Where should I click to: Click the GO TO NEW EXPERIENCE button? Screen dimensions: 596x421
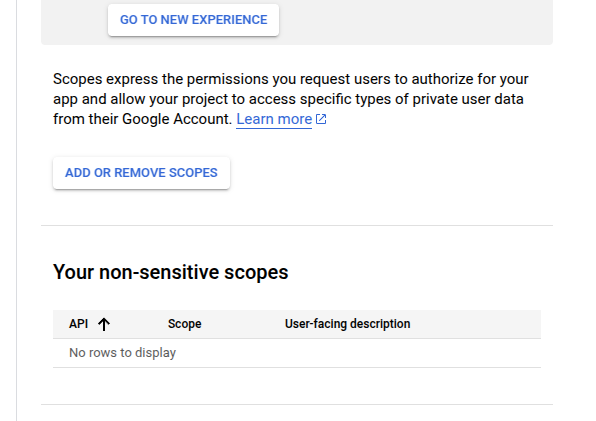point(193,20)
